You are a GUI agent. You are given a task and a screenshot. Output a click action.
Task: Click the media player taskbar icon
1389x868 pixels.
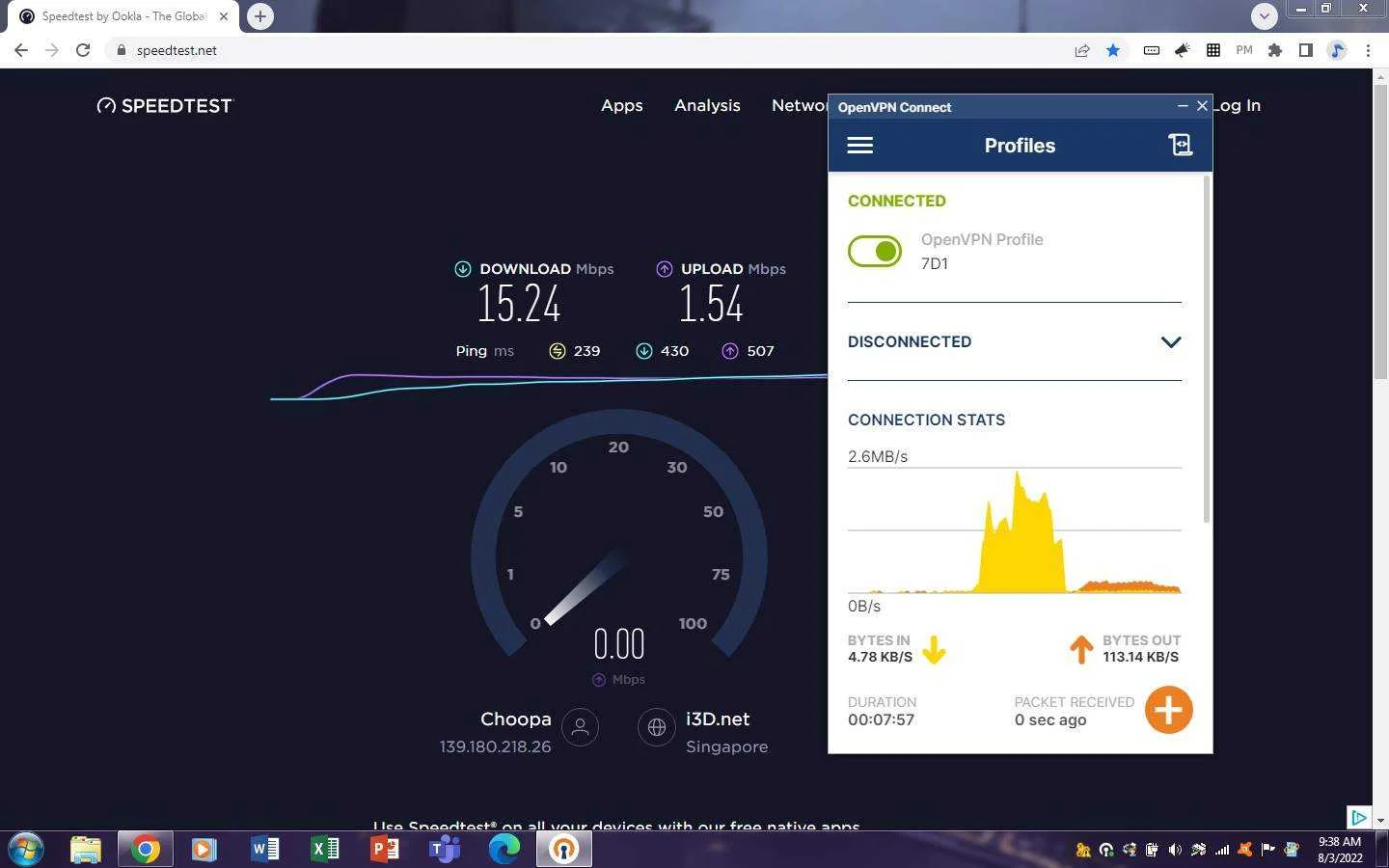(x=204, y=849)
